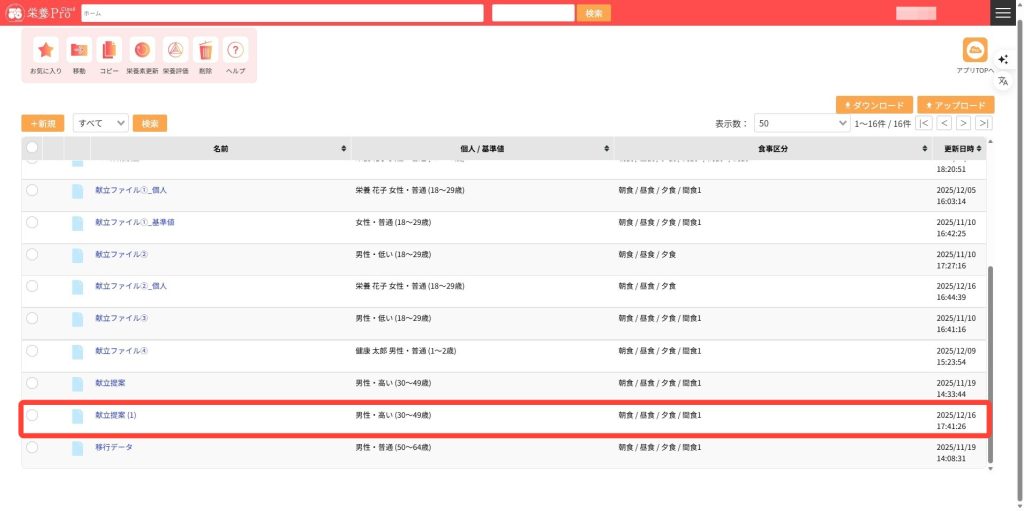This screenshot has width=1024, height=511.
Task: Click the ＋新規 button
Action: click(43, 123)
